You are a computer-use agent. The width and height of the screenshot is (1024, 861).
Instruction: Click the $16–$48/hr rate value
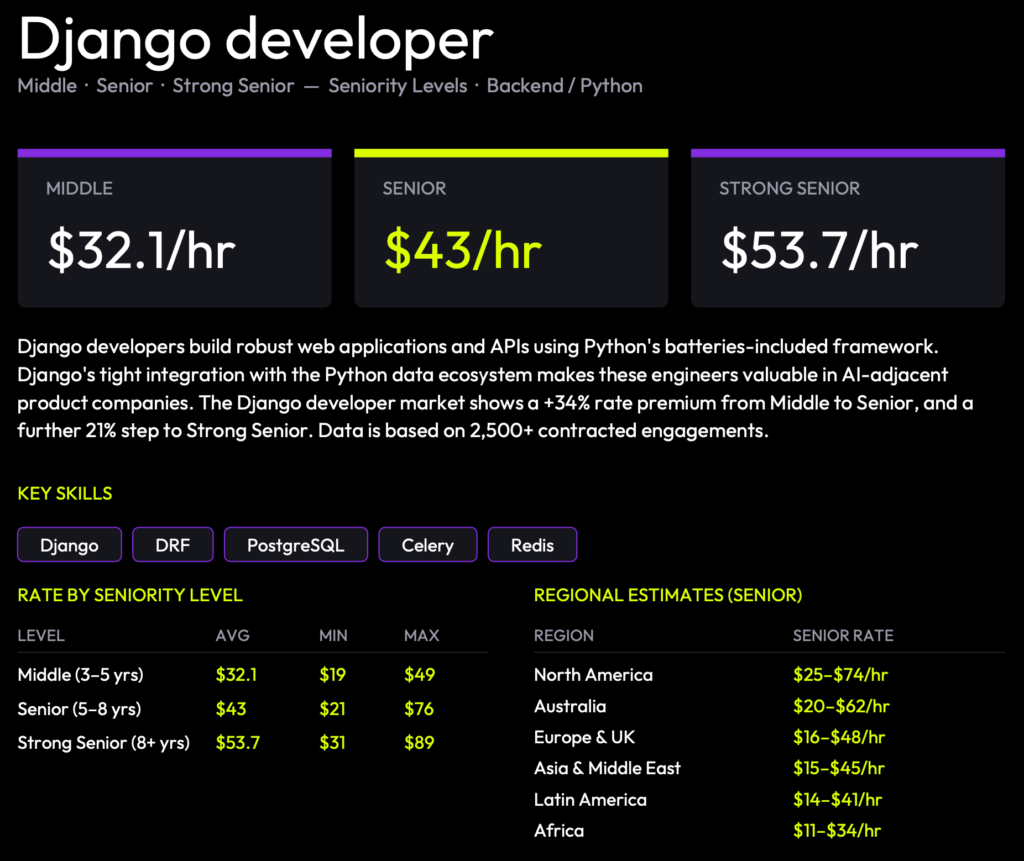point(839,738)
